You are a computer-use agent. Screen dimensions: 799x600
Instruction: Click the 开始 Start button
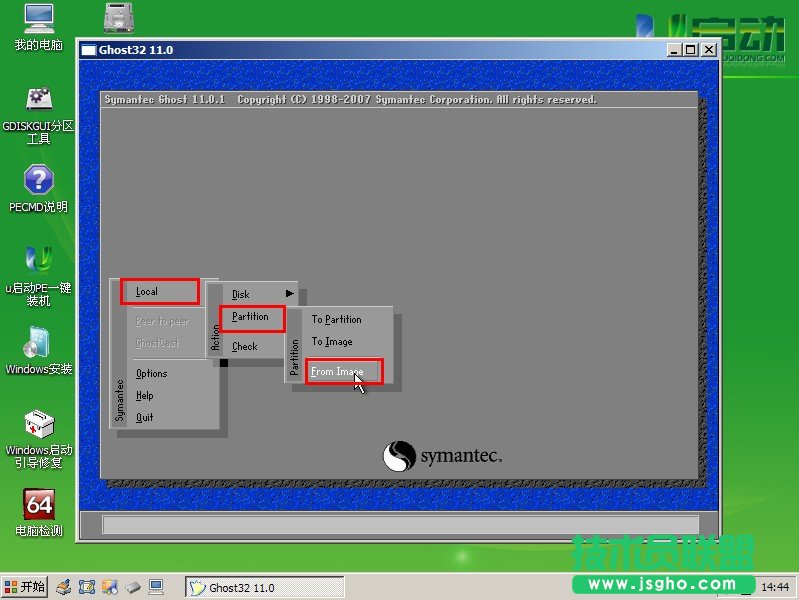pyautogui.click(x=25, y=587)
